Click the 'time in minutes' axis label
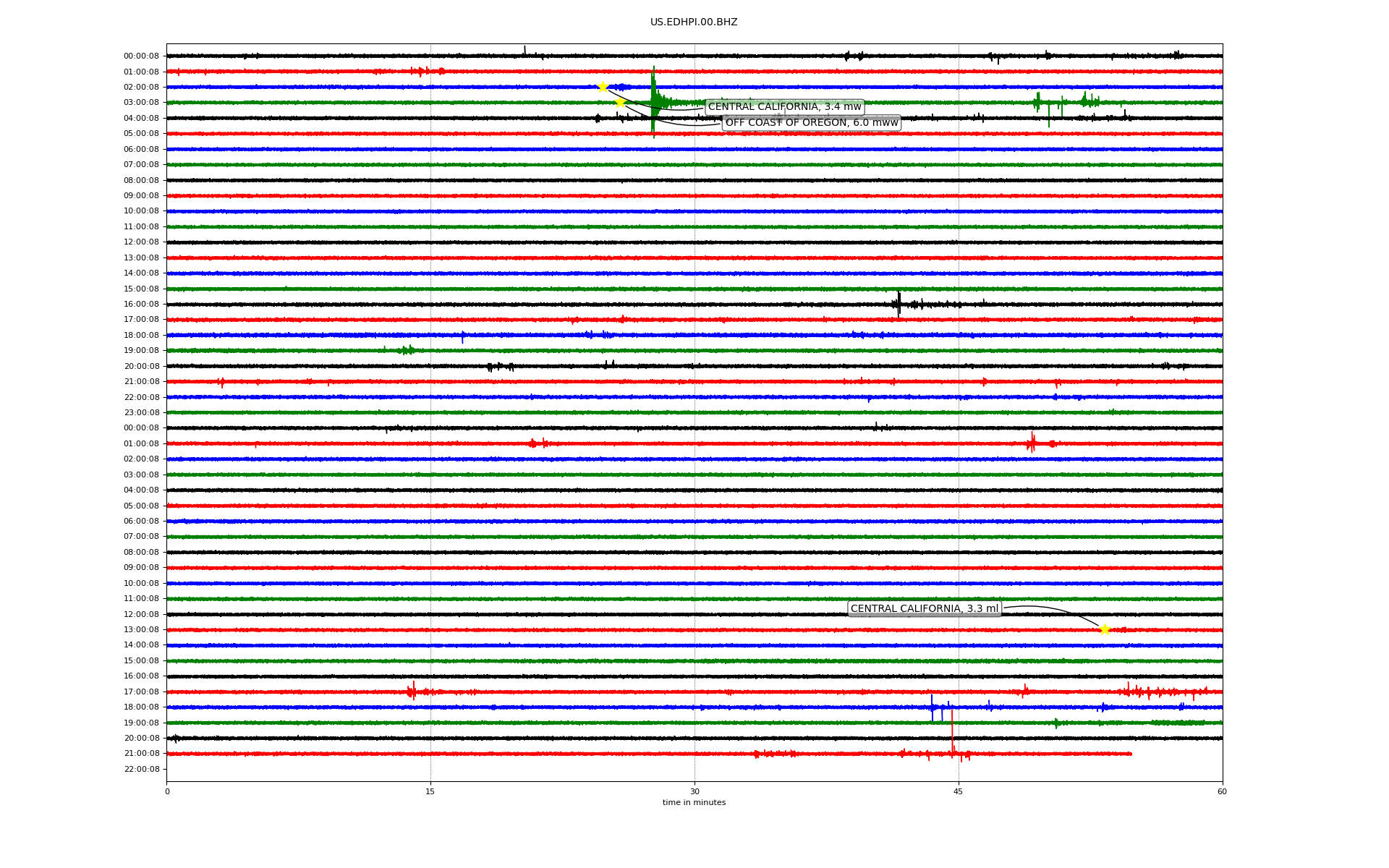1389x868 pixels. tap(693, 803)
